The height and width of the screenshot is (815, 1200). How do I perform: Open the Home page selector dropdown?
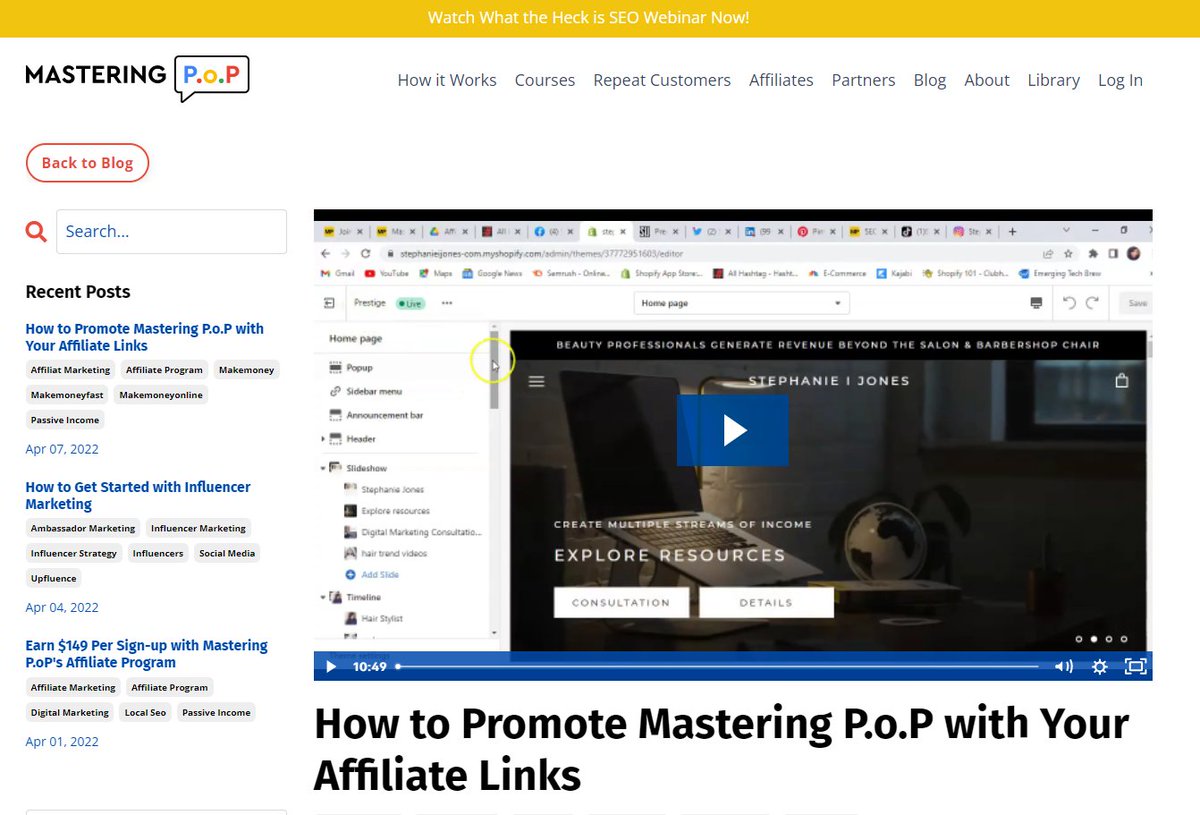tap(741, 303)
